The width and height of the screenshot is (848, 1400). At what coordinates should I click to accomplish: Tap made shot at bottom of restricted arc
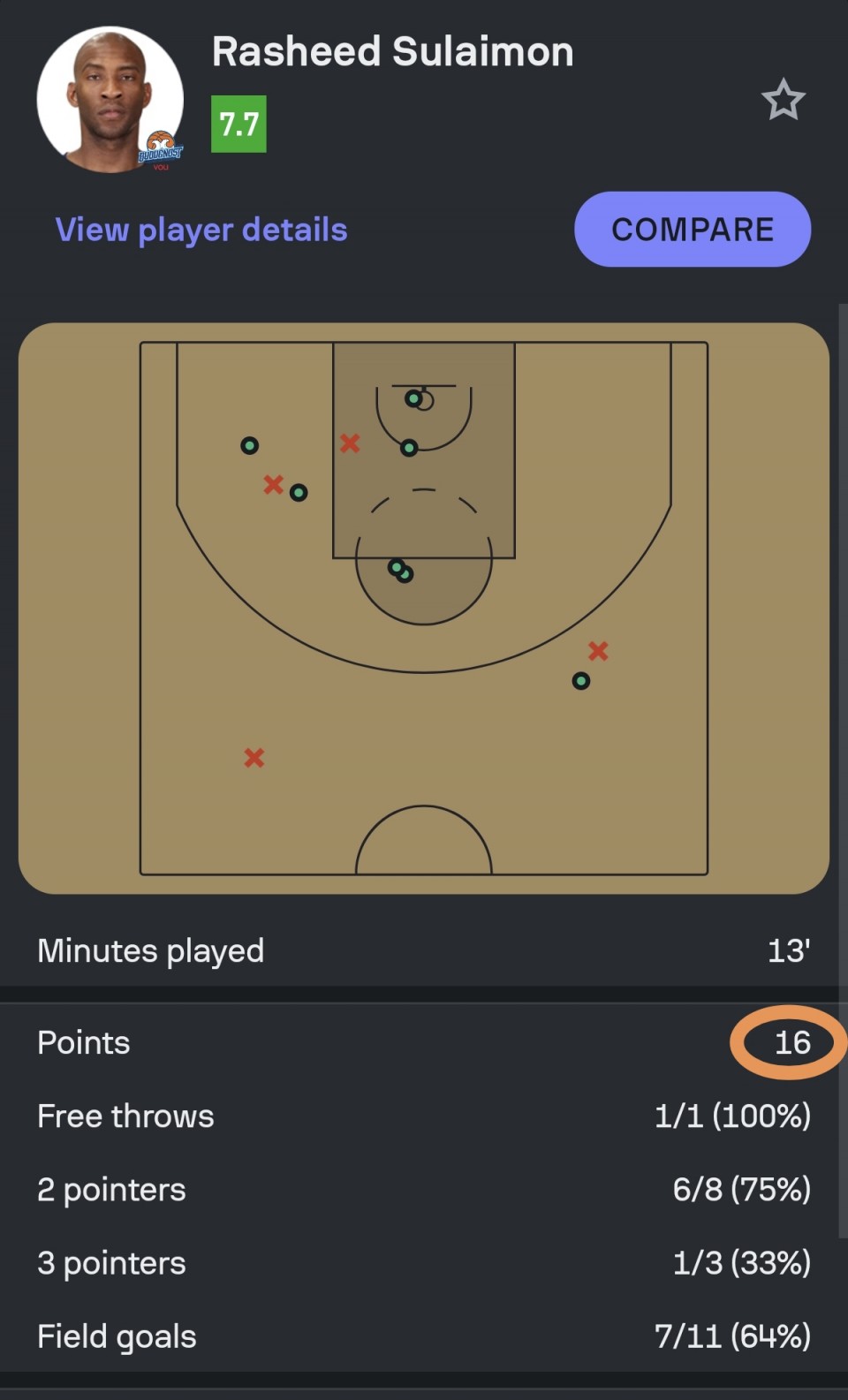point(409,448)
